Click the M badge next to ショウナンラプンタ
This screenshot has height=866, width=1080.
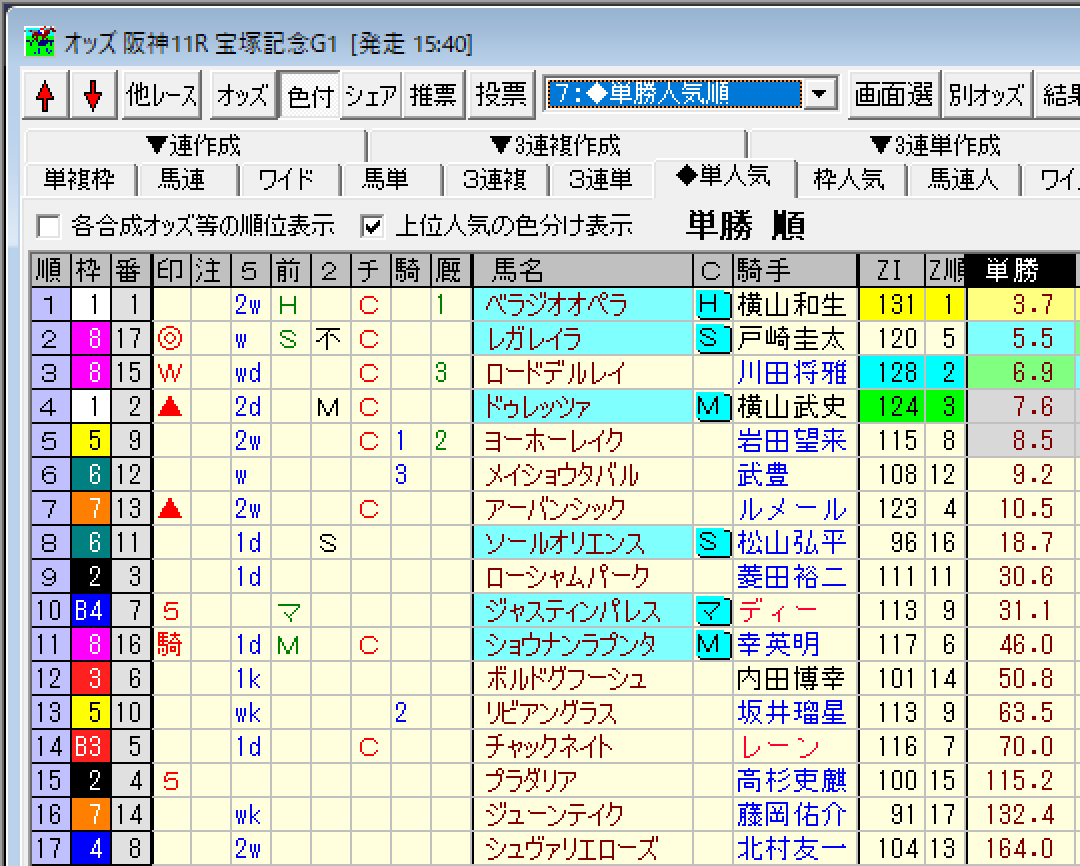click(712, 645)
